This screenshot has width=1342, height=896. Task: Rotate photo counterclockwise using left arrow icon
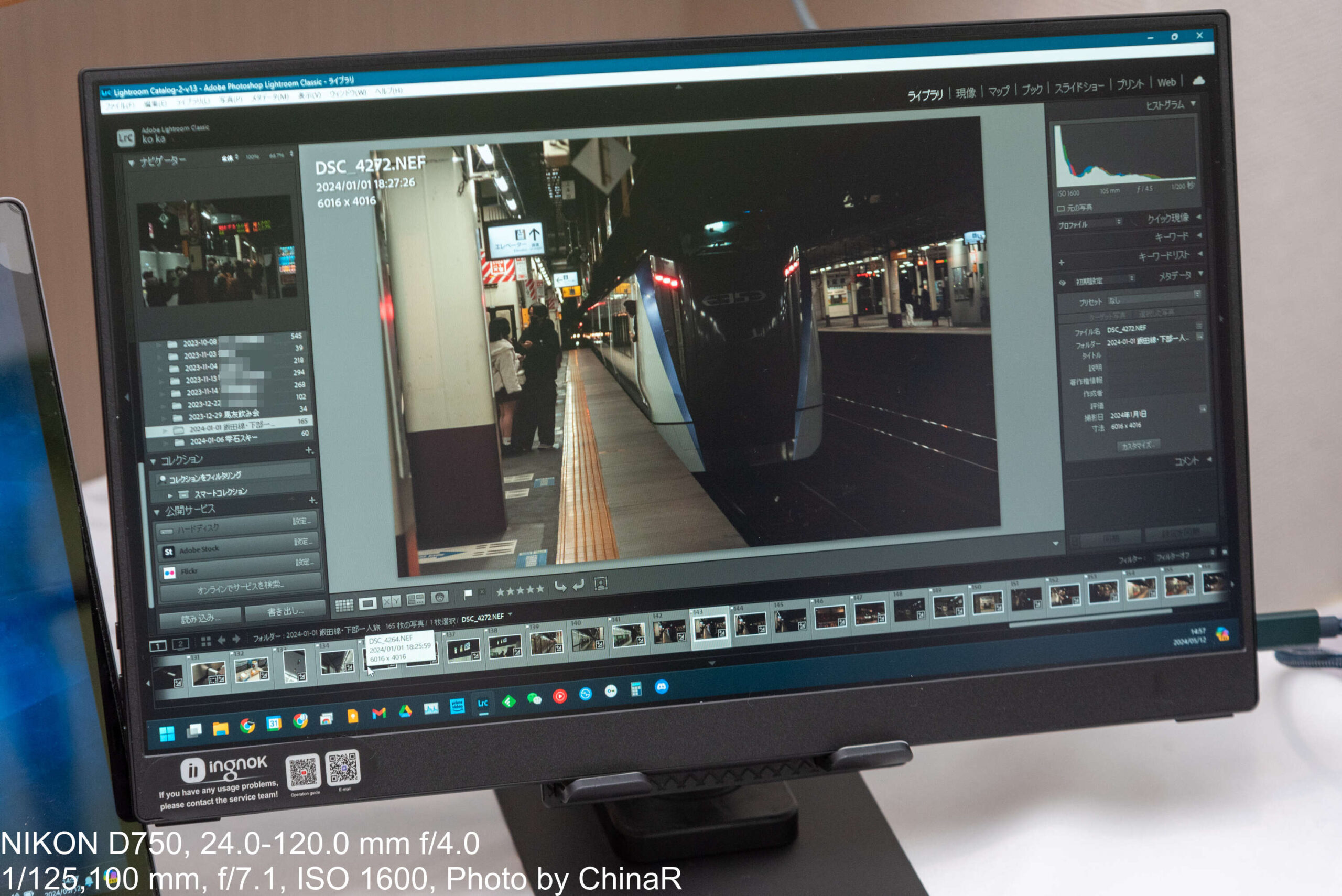point(560,587)
